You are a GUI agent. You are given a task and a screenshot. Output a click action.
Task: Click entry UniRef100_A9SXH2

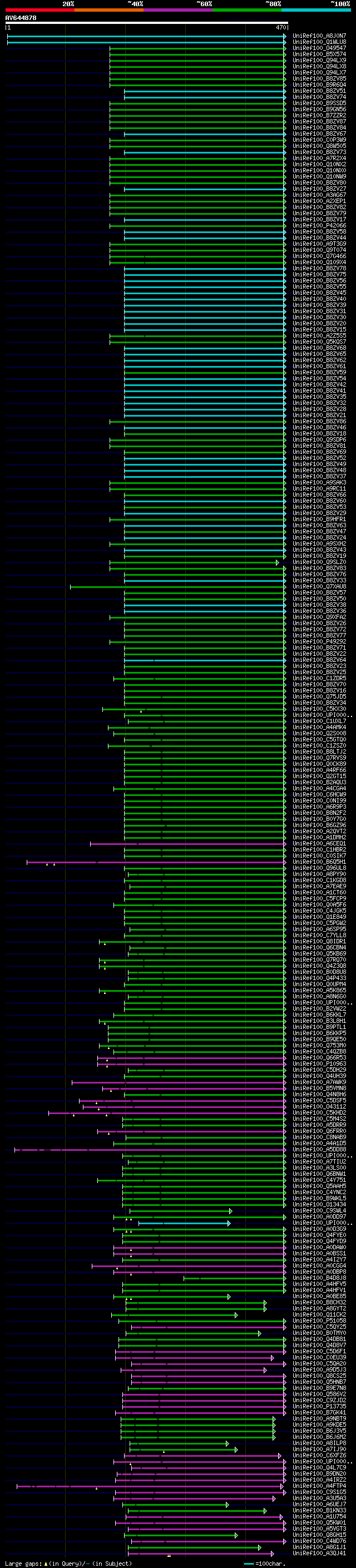[319, 543]
